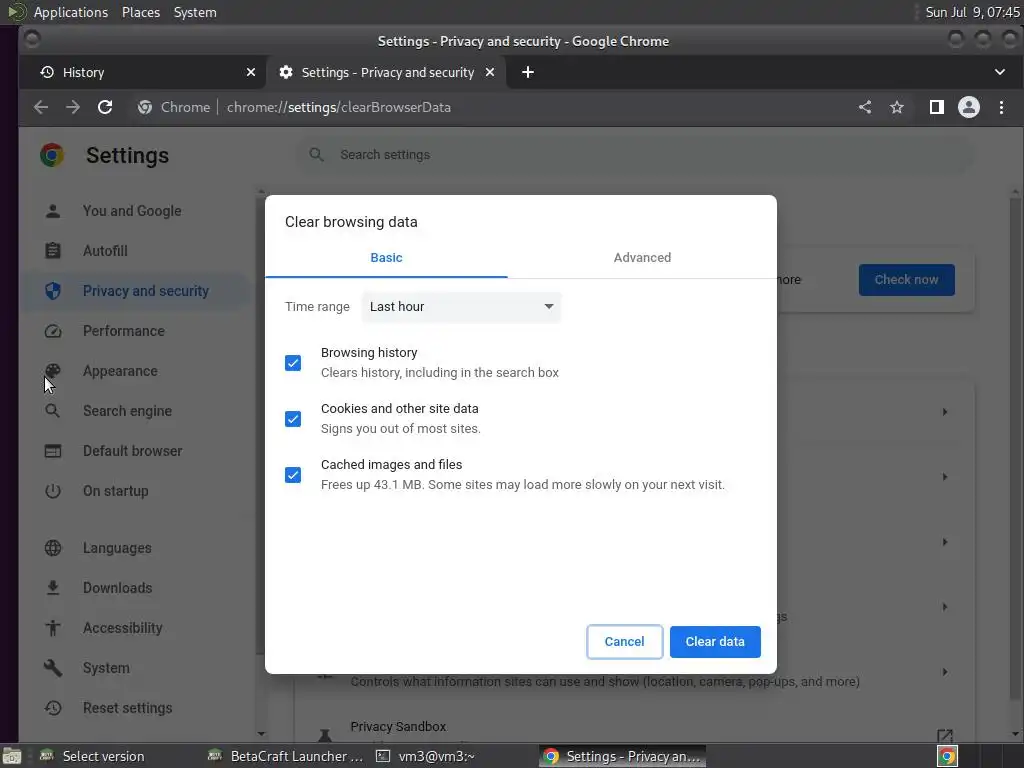Switch to Select version taskbar window

coord(93,756)
